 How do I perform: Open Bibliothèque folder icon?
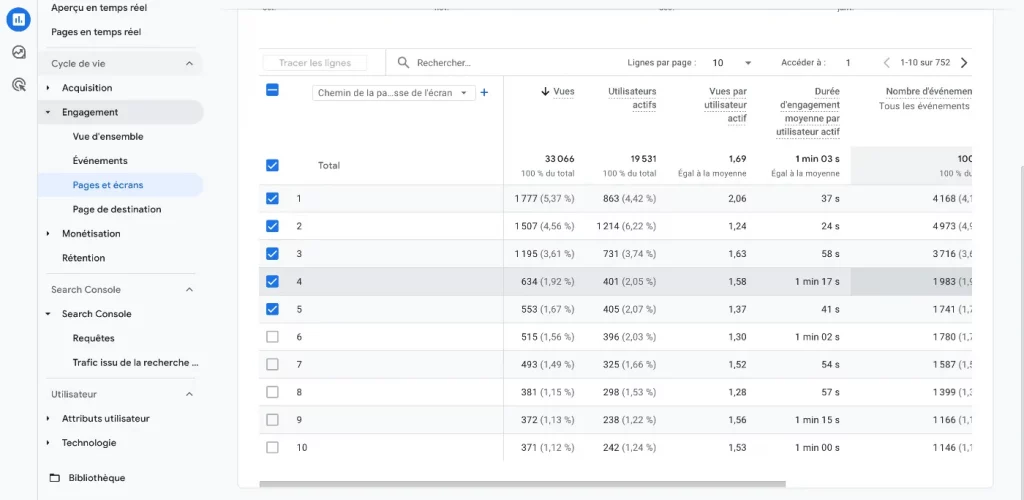(x=55, y=478)
